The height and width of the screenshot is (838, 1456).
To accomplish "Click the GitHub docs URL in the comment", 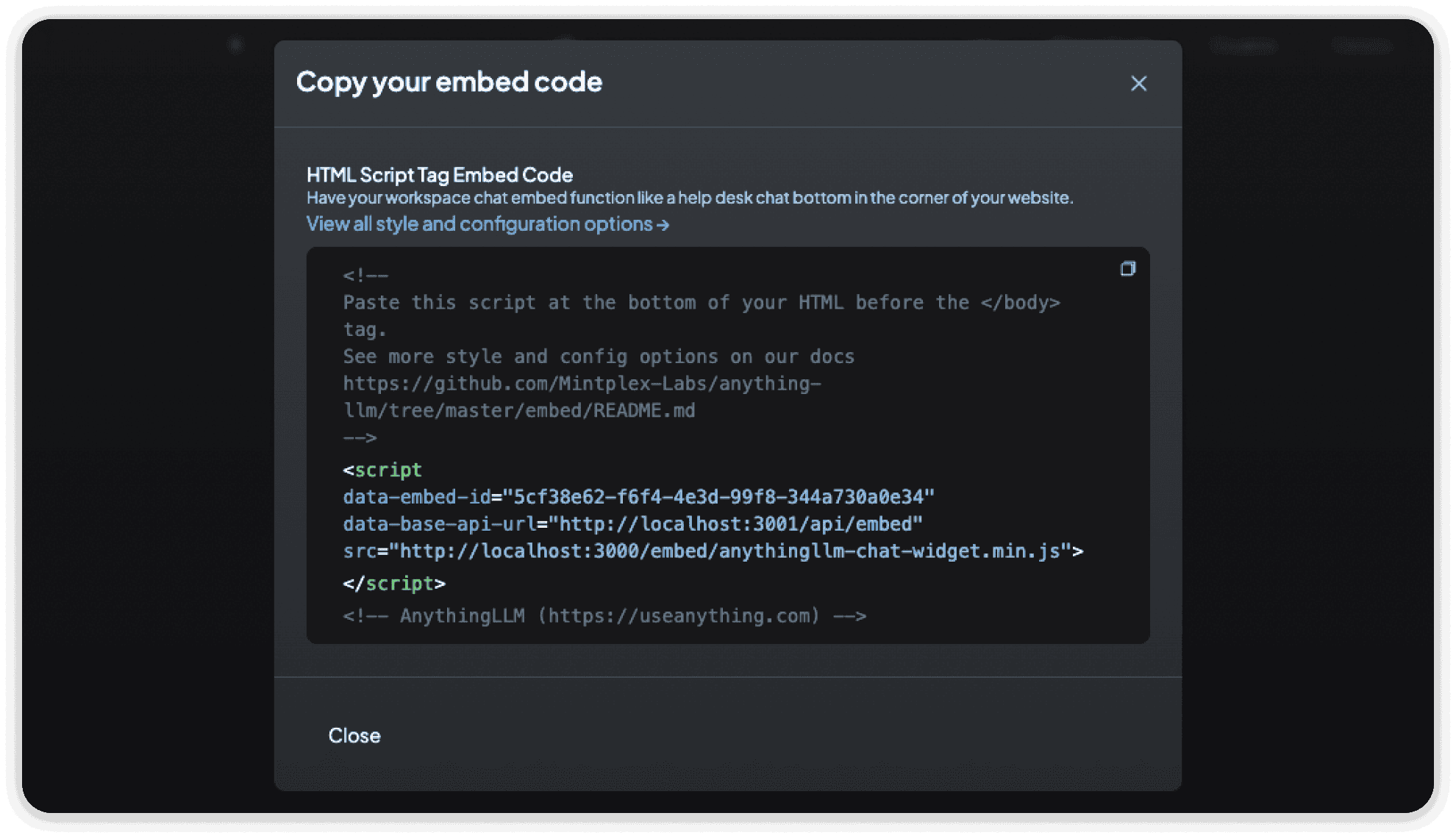I will tap(582, 383).
